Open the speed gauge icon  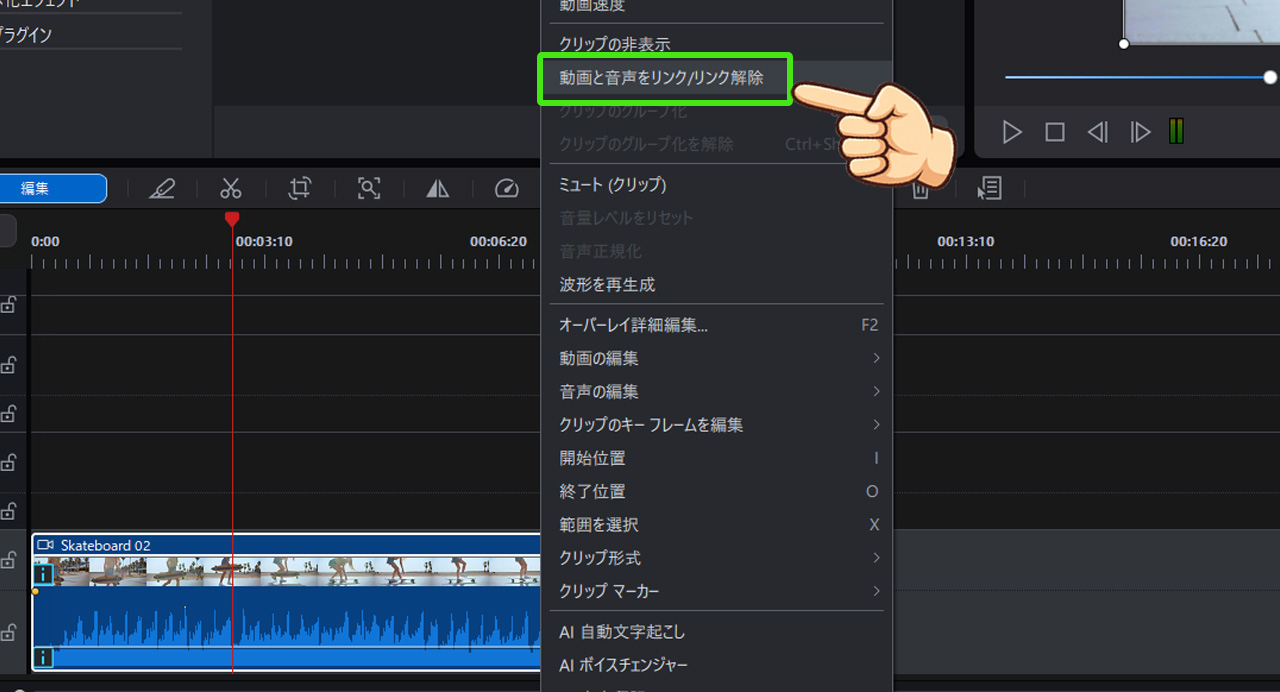tap(506, 188)
